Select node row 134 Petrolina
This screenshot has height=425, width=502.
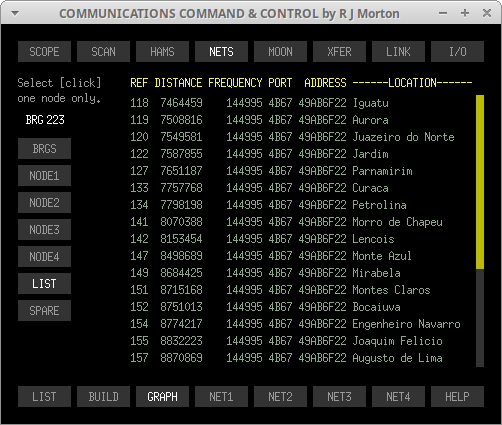(268, 205)
